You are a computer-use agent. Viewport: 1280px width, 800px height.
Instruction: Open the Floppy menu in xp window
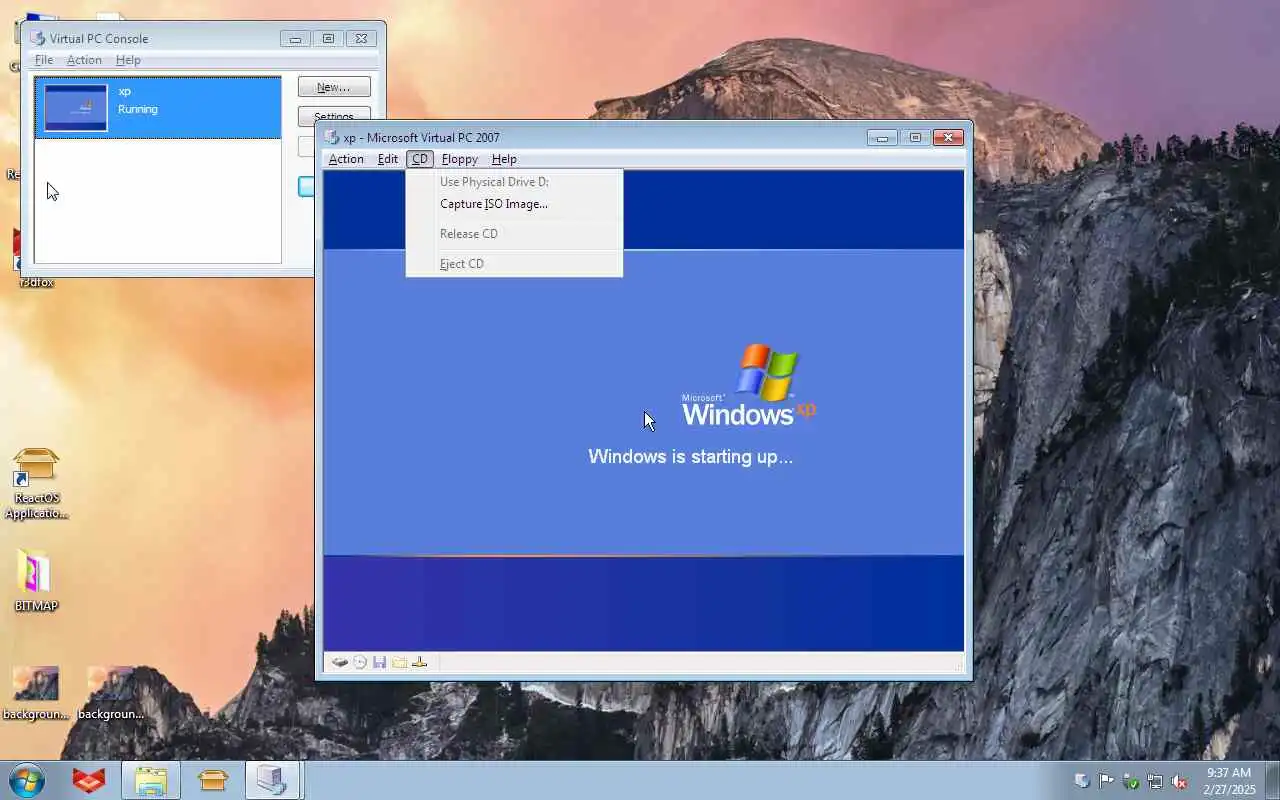pos(460,159)
